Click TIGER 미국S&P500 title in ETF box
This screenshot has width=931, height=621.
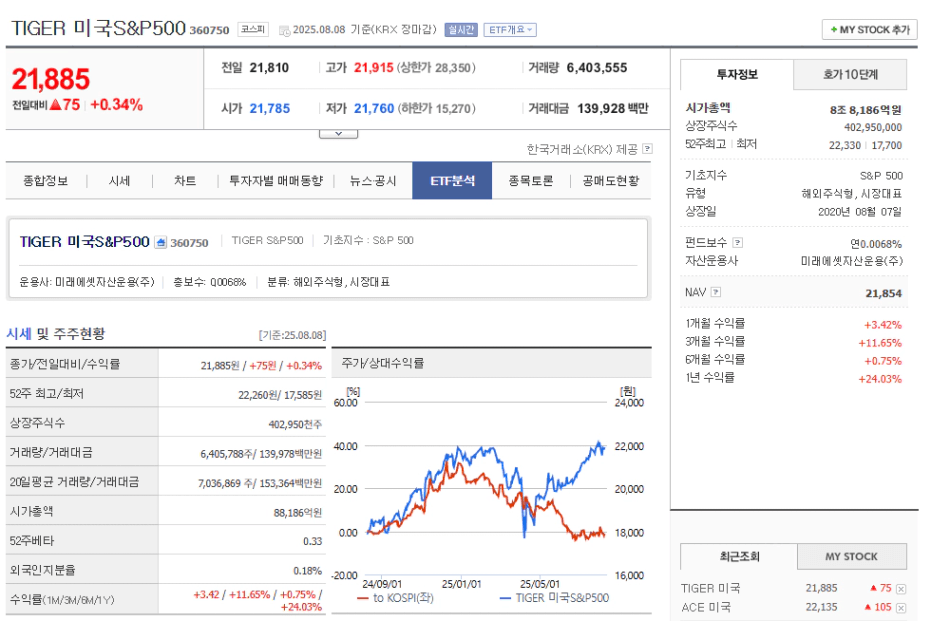84,242
